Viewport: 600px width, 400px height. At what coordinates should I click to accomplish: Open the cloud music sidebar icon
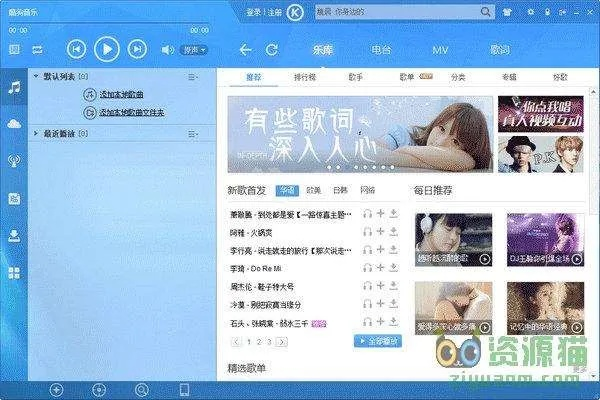pos(14,123)
